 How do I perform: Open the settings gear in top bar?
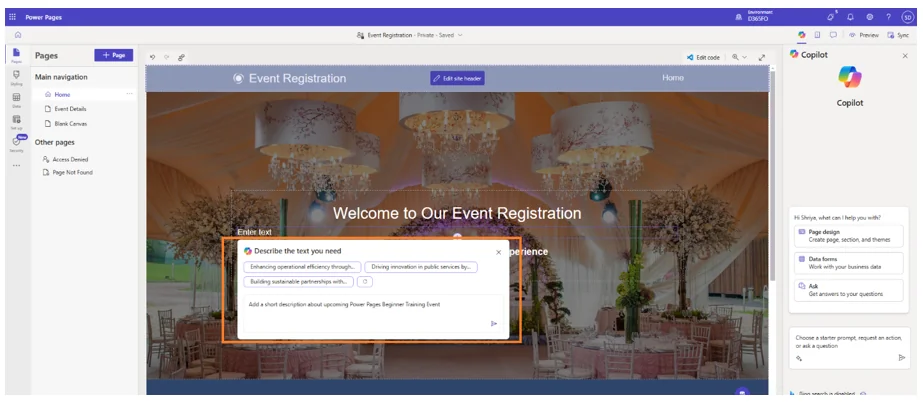(869, 17)
